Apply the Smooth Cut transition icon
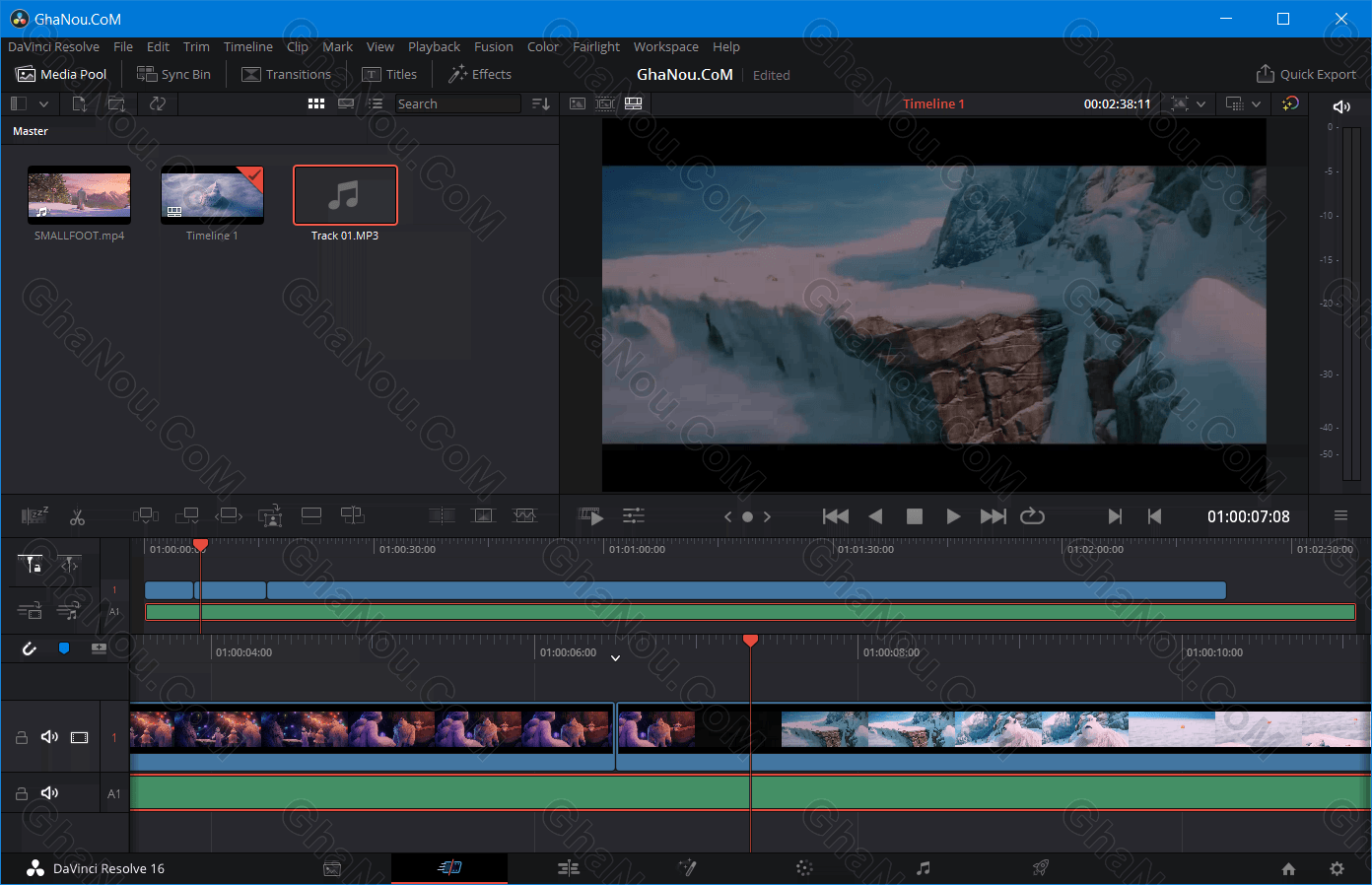Image resolution: width=1372 pixels, height=885 pixels. (x=524, y=515)
